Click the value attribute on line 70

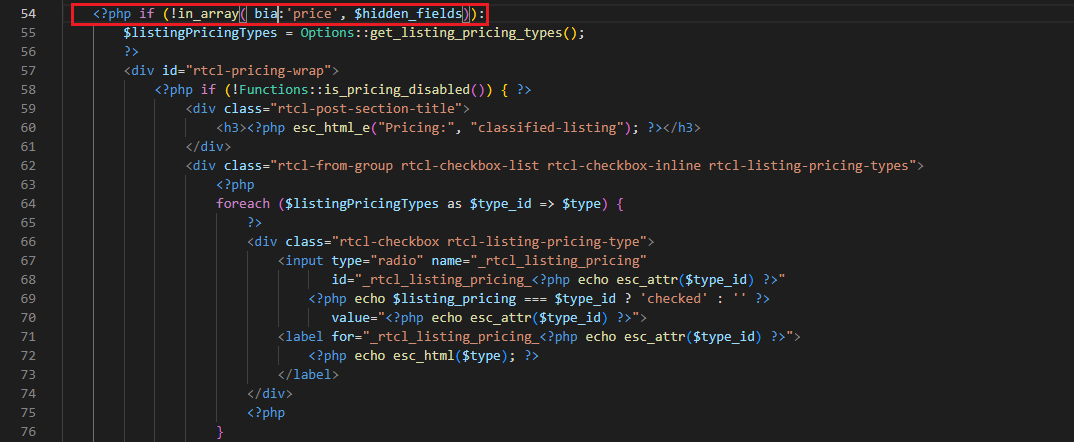pyautogui.click(x=351, y=318)
